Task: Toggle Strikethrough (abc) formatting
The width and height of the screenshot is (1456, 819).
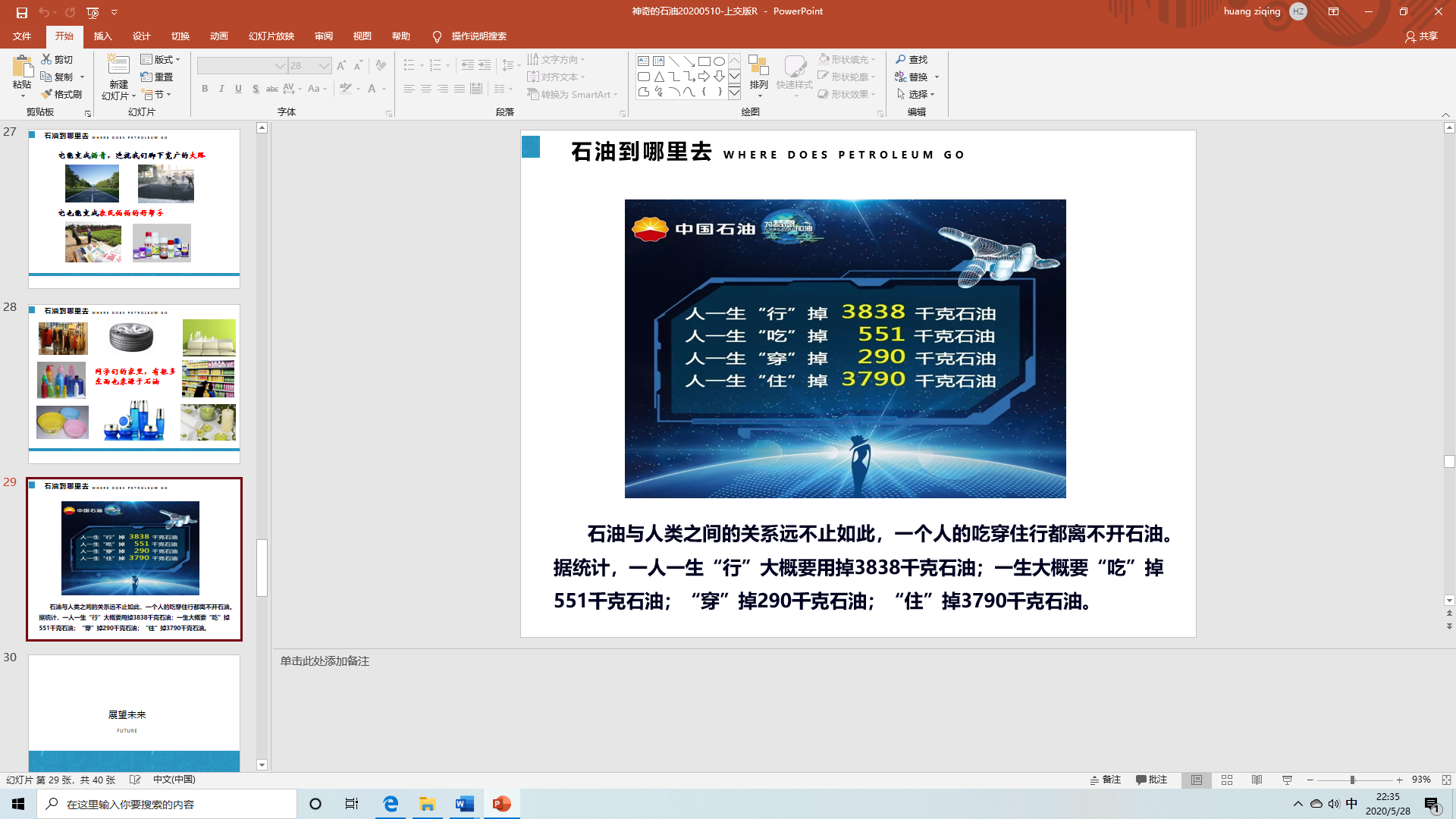Action: point(272,89)
